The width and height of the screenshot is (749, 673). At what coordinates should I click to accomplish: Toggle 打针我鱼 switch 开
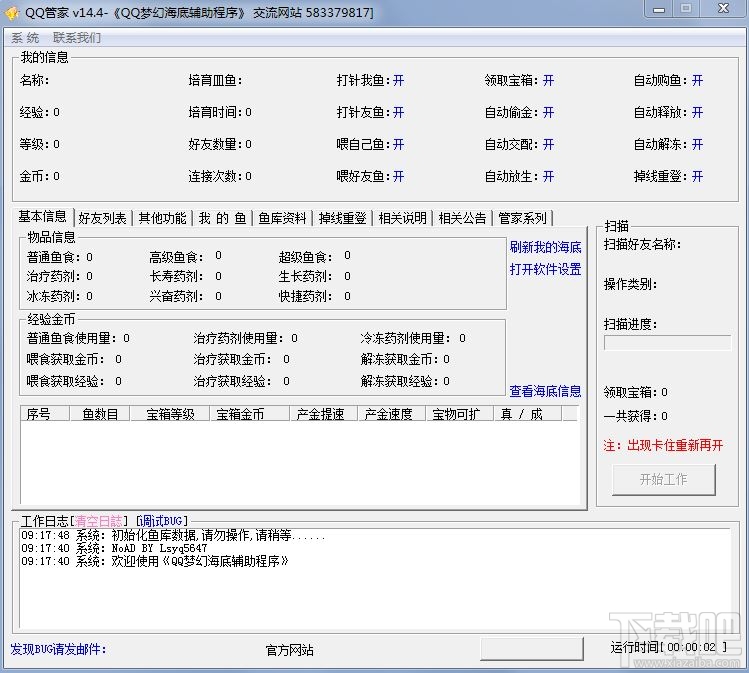tap(398, 80)
